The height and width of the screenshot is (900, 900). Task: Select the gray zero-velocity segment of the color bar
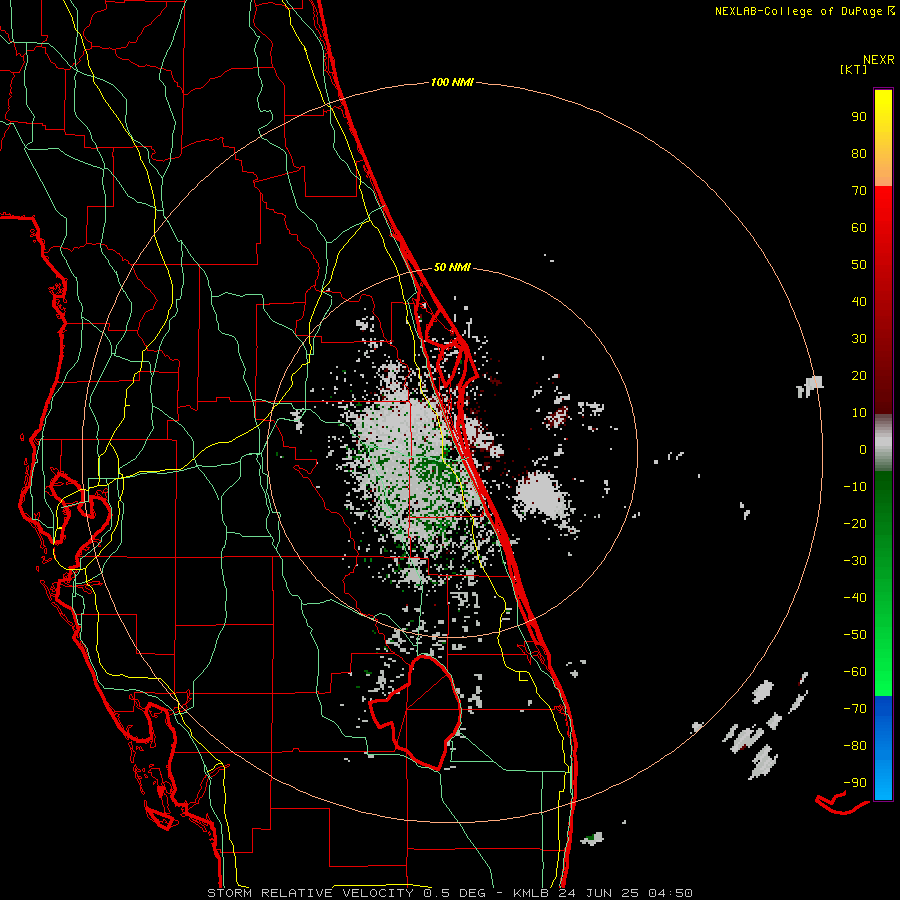click(883, 443)
